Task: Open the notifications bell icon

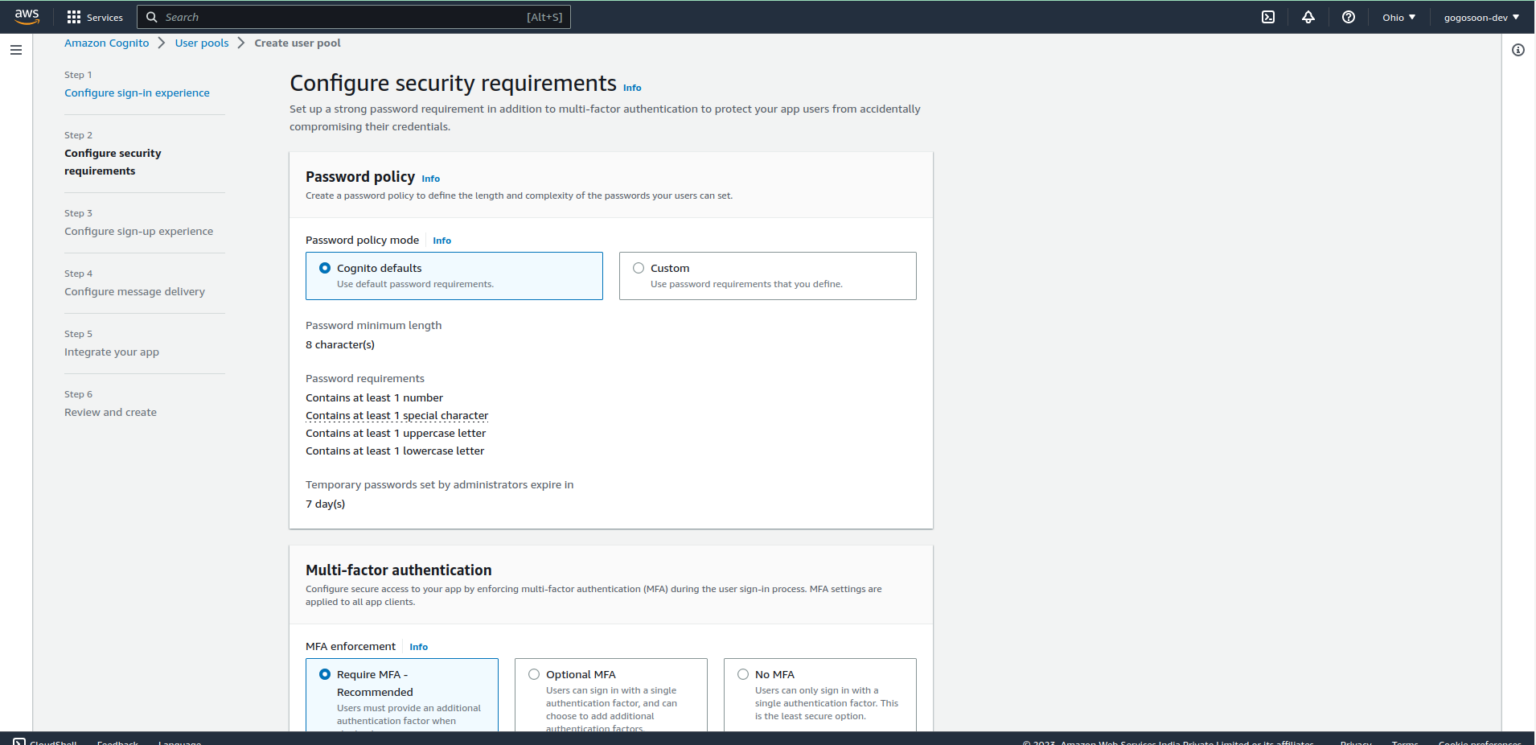Action: click(x=1308, y=16)
